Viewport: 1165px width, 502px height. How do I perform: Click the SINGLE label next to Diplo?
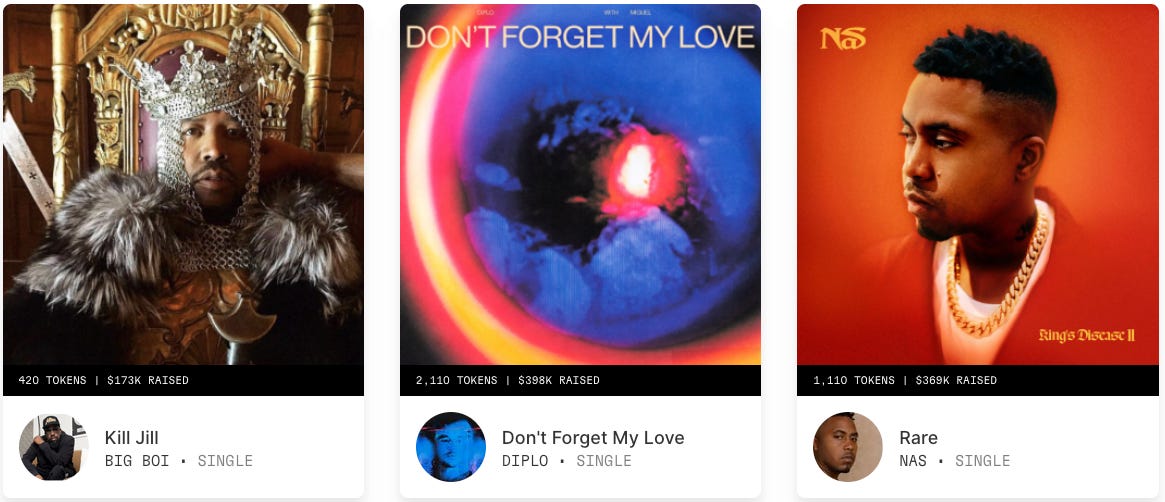[x=604, y=461]
